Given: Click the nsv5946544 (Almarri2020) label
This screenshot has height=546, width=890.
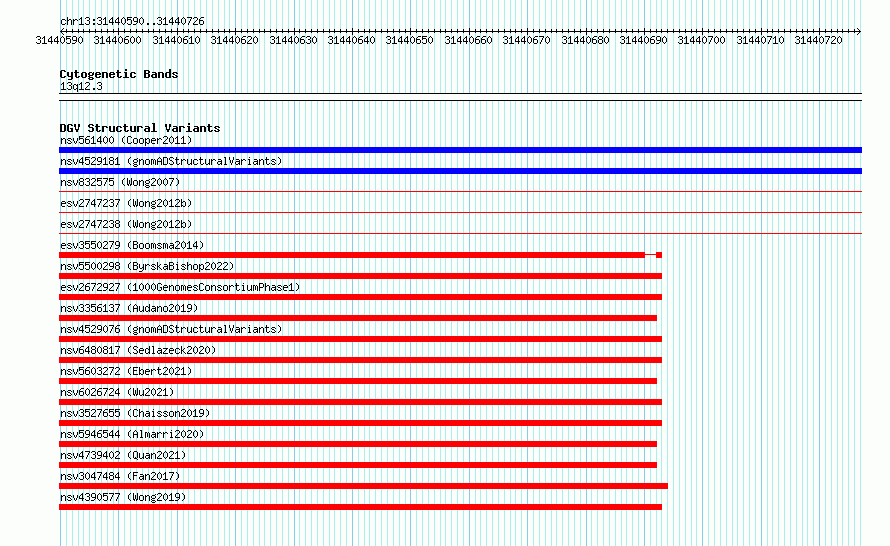Looking at the screenshot, I should tap(132, 434).
